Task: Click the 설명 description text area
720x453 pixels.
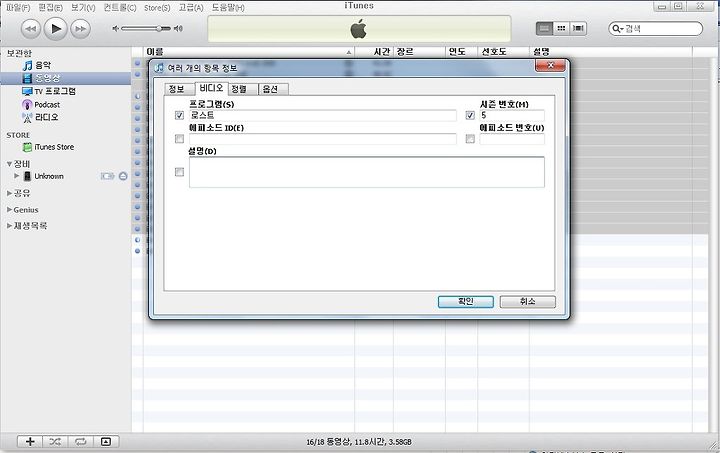Action: point(367,172)
